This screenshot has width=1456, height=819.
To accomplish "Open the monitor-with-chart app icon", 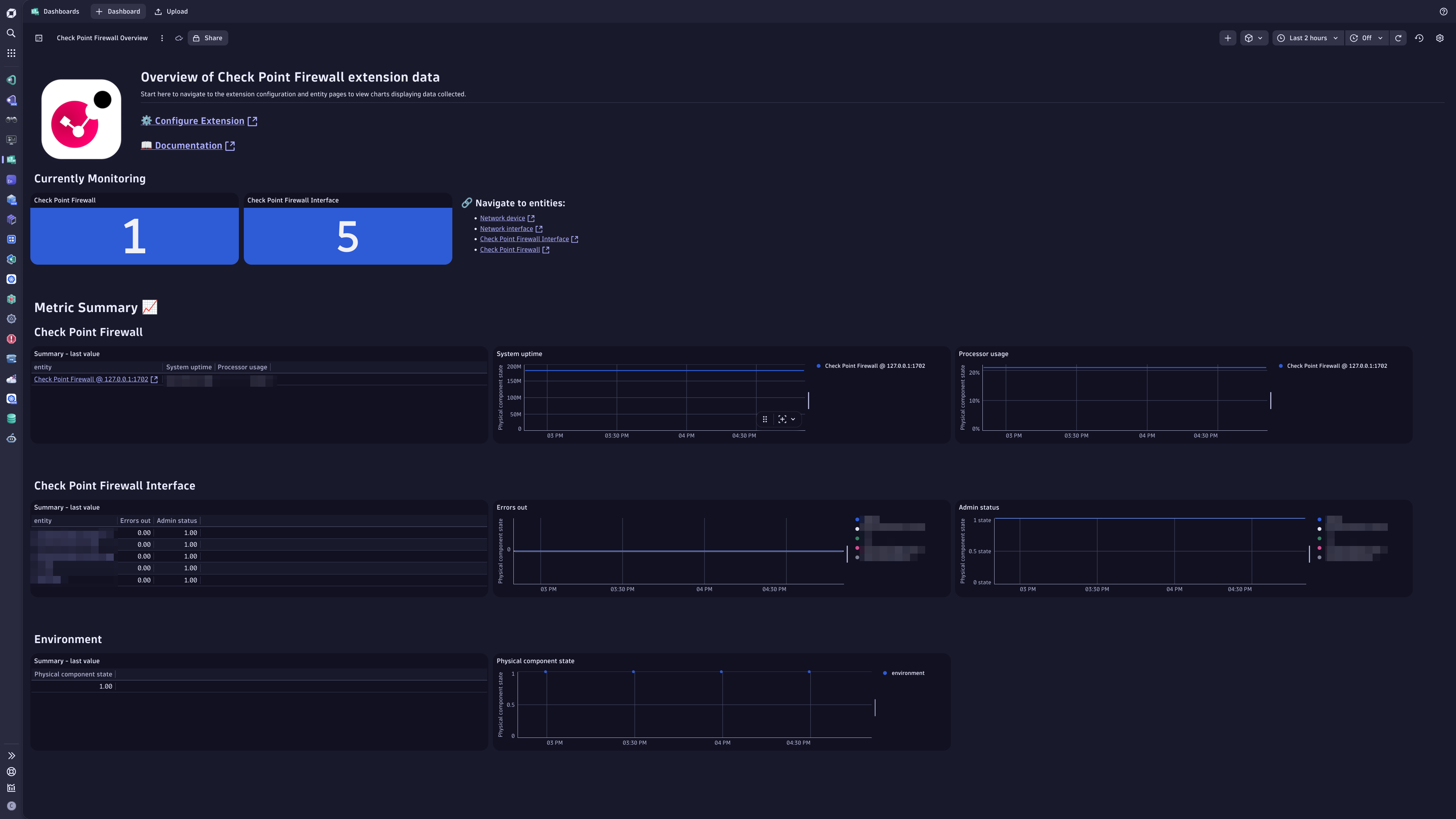I will (11, 140).
